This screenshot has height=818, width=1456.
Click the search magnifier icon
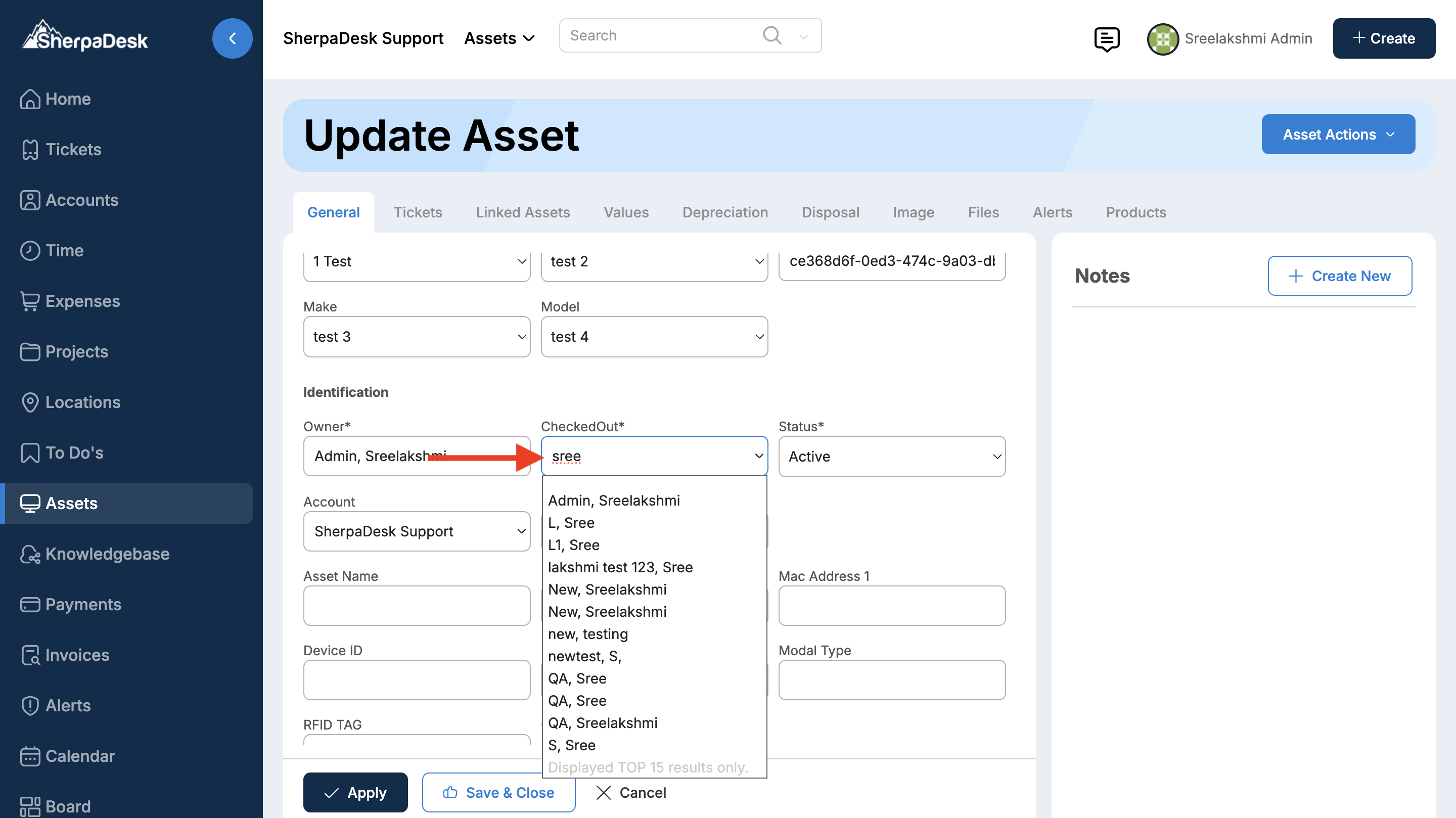pos(771,35)
